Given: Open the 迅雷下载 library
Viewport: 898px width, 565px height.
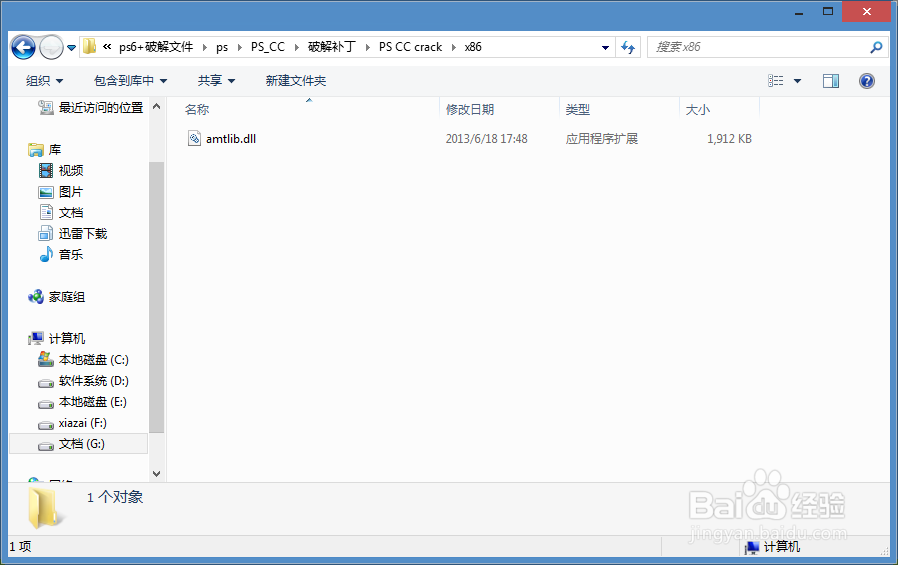Looking at the screenshot, I should point(83,234).
